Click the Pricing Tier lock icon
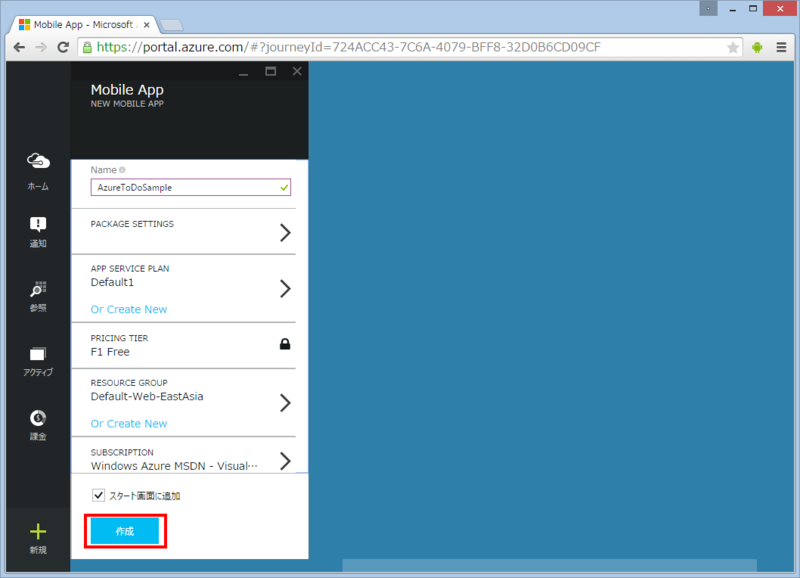800x578 pixels. tap(285, 344)
